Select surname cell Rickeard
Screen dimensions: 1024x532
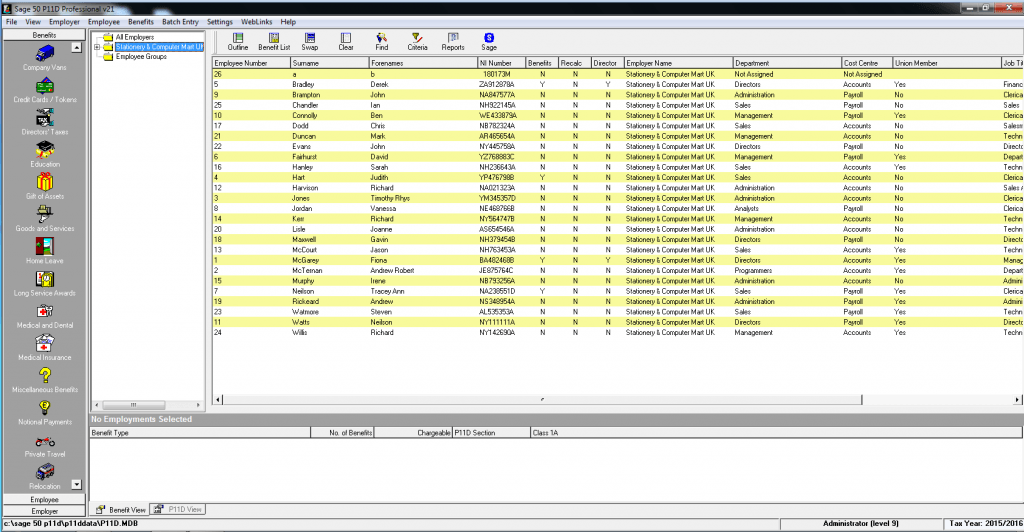[x=329, y=302]
